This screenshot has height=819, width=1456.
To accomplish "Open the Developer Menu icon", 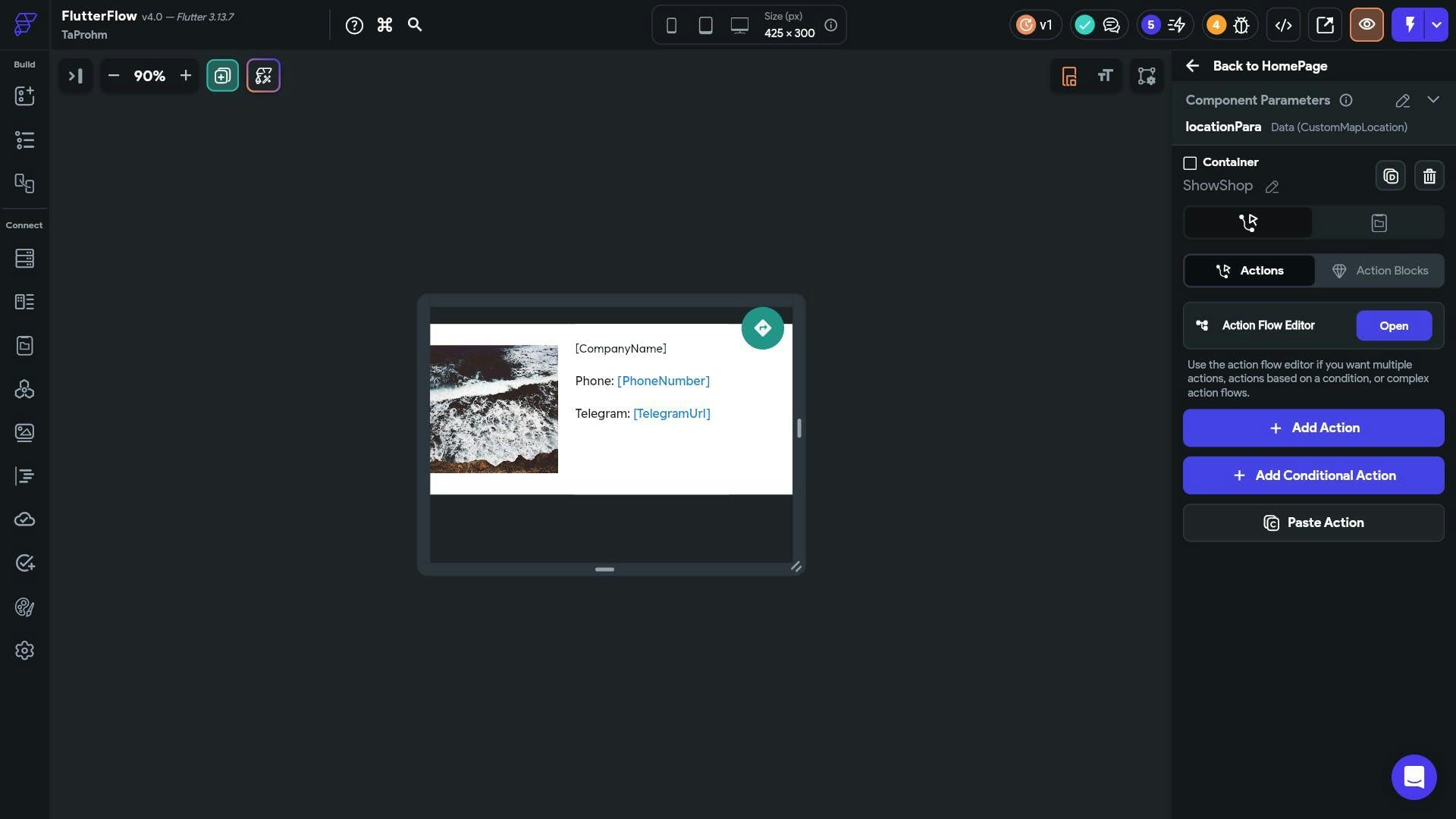I will coord(1324,25).
